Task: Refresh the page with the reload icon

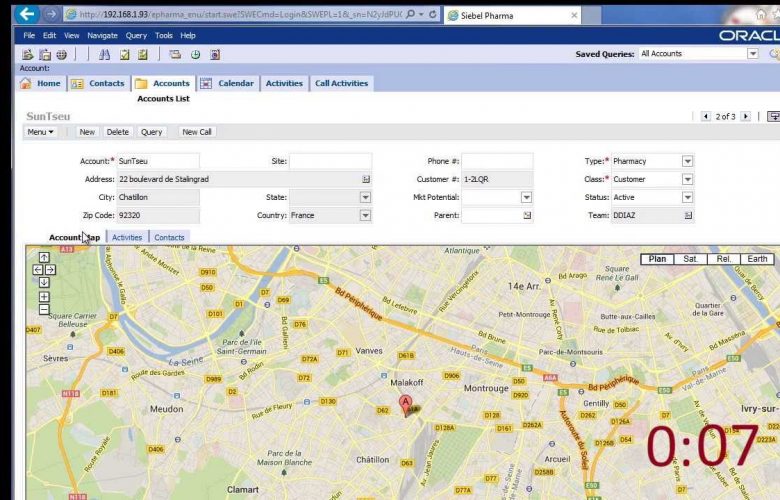Action: coord(433,14)
